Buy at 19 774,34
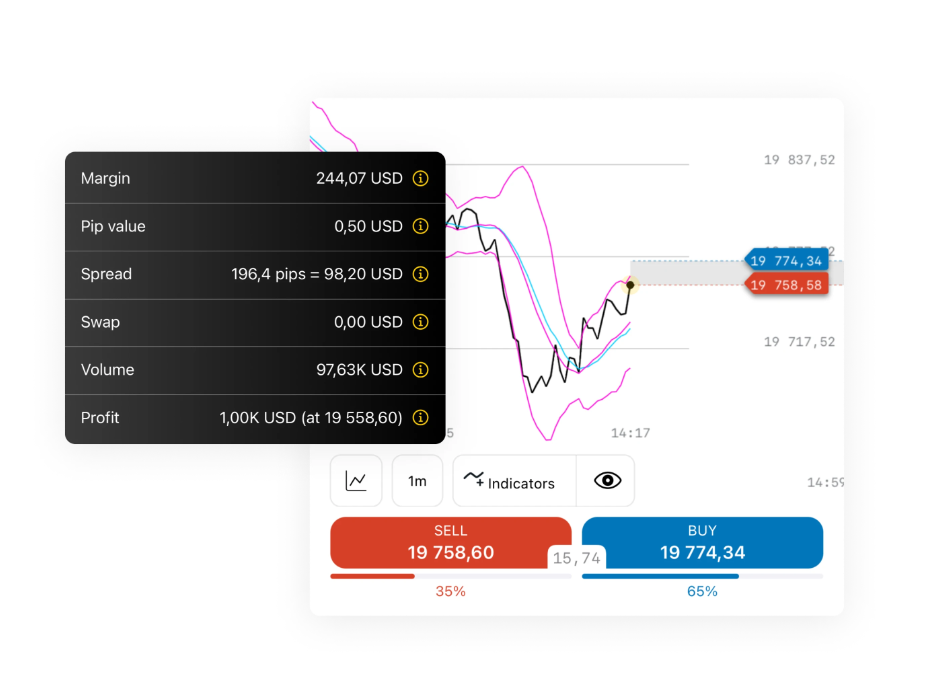952x697 pixels. tap(702, 543)
